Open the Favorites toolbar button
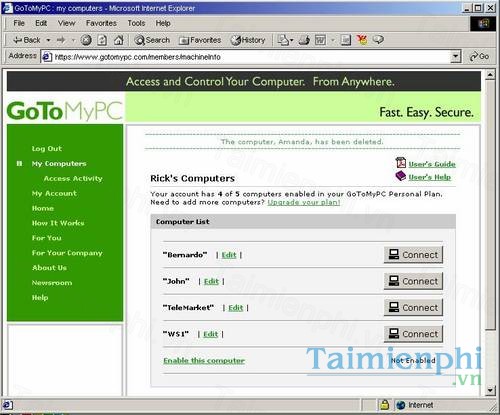500x415 pixels. coord(200,40)
